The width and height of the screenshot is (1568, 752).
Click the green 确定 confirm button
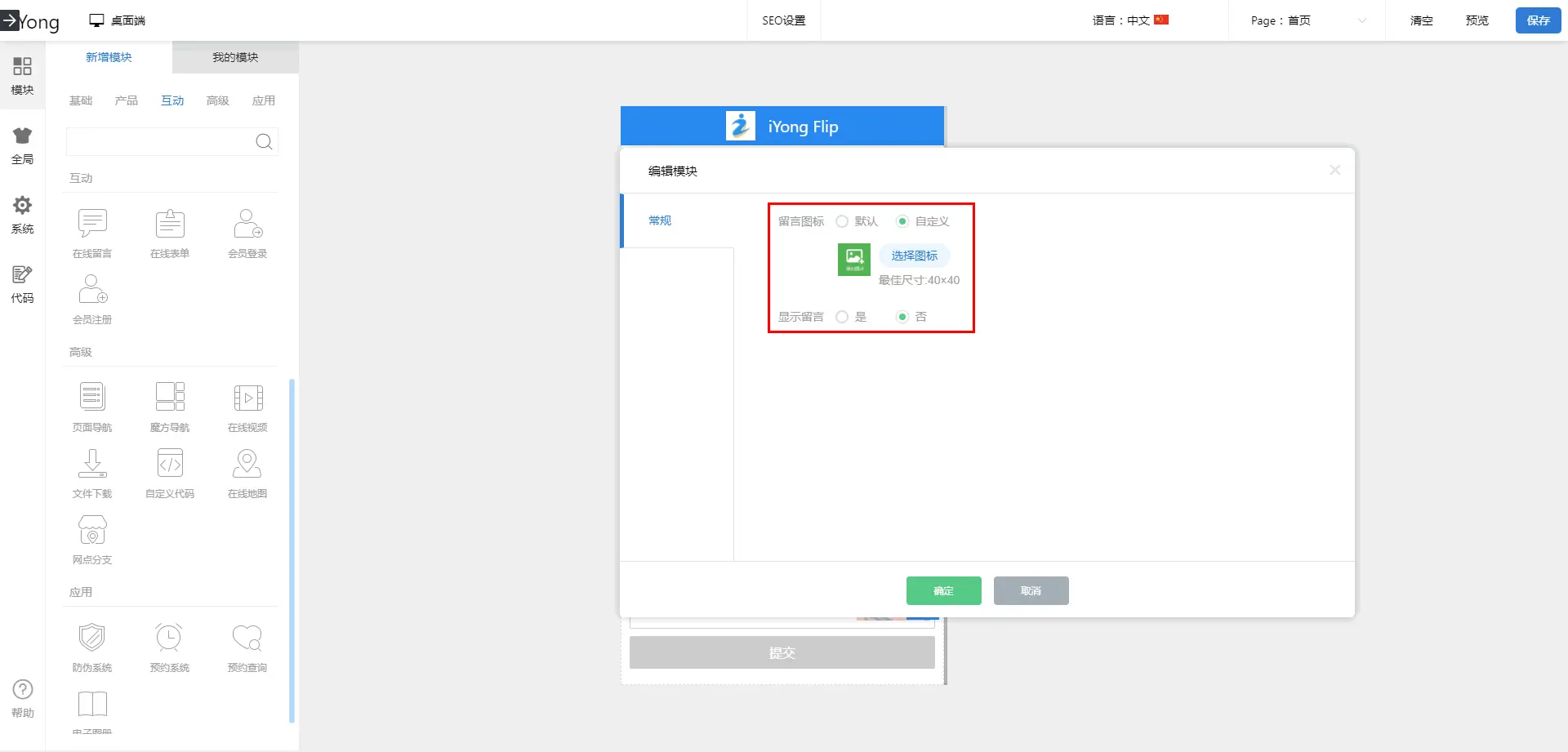943,590
